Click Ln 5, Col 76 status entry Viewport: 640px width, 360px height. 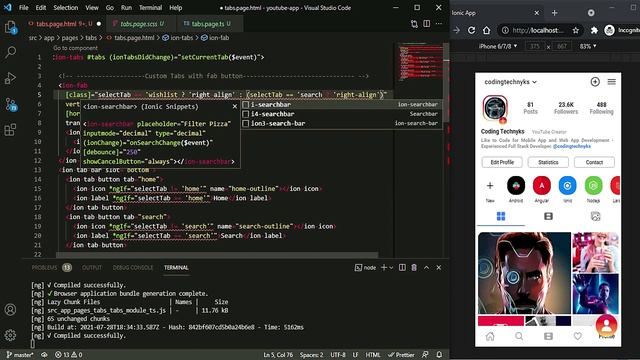point(278,355)
